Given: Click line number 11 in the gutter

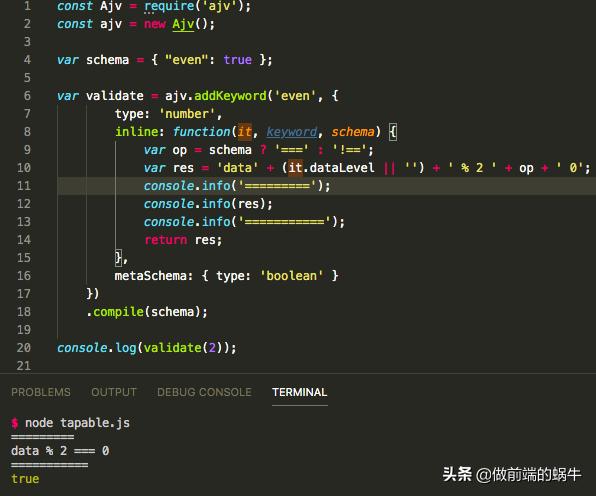Looking at the screenshot, I should (24, 185).
